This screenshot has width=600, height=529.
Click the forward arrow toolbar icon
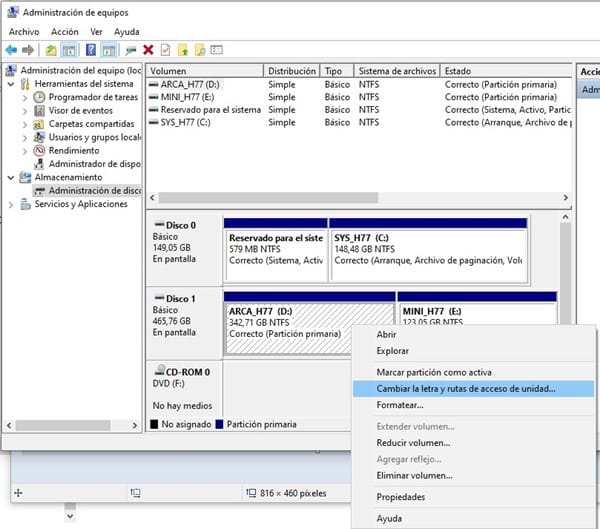(x=28, y=50)
